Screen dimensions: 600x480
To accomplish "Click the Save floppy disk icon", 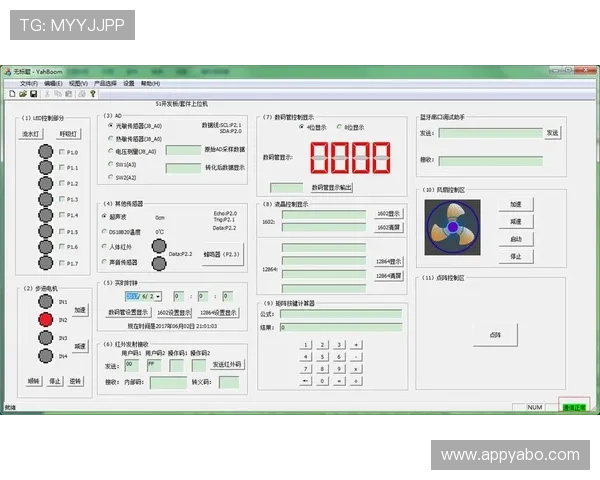I will pyautogui.click(x=32, y=94).
